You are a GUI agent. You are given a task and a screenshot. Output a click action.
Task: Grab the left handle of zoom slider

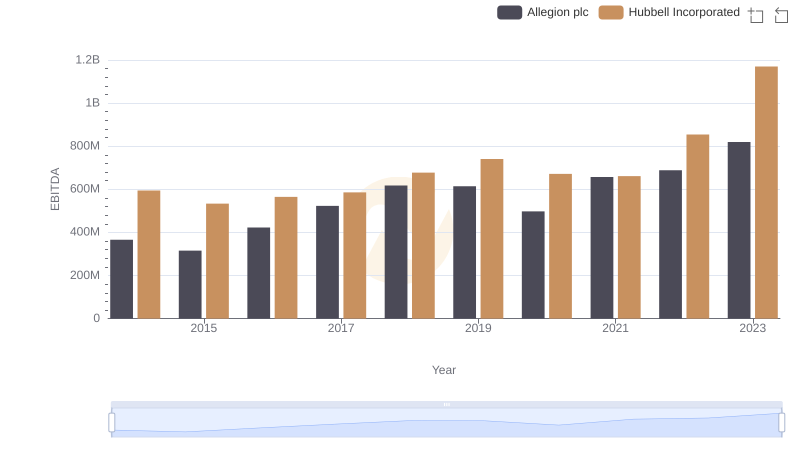pyautogui.click(x=112, y=422)
